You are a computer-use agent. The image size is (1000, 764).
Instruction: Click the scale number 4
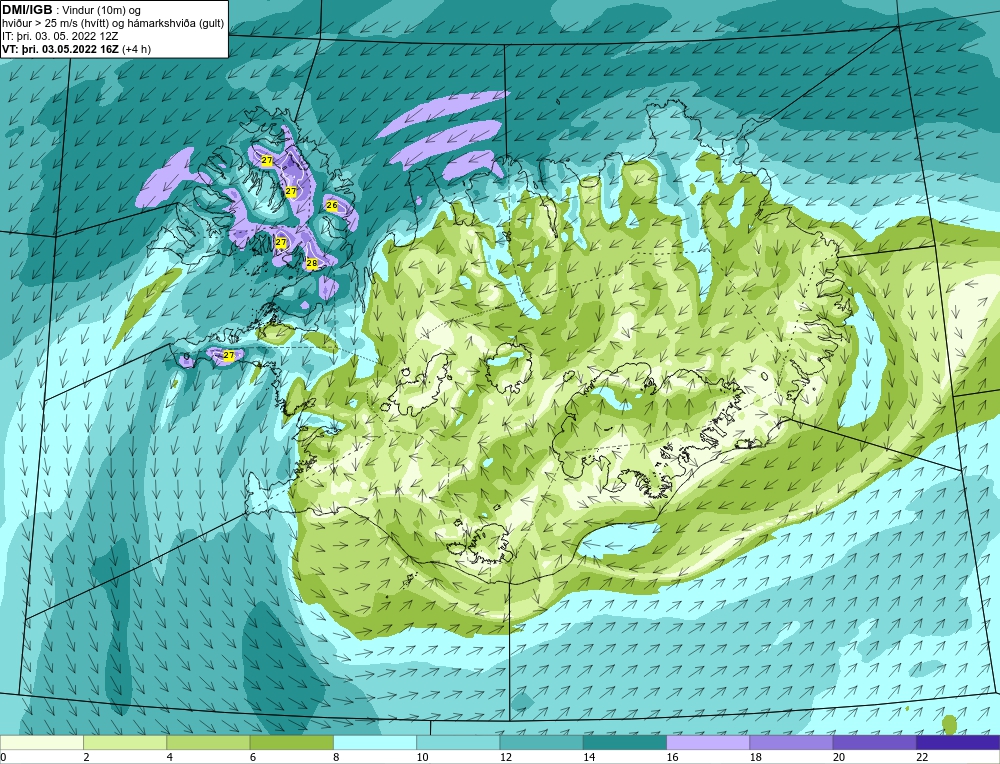[x=170, y=757]
